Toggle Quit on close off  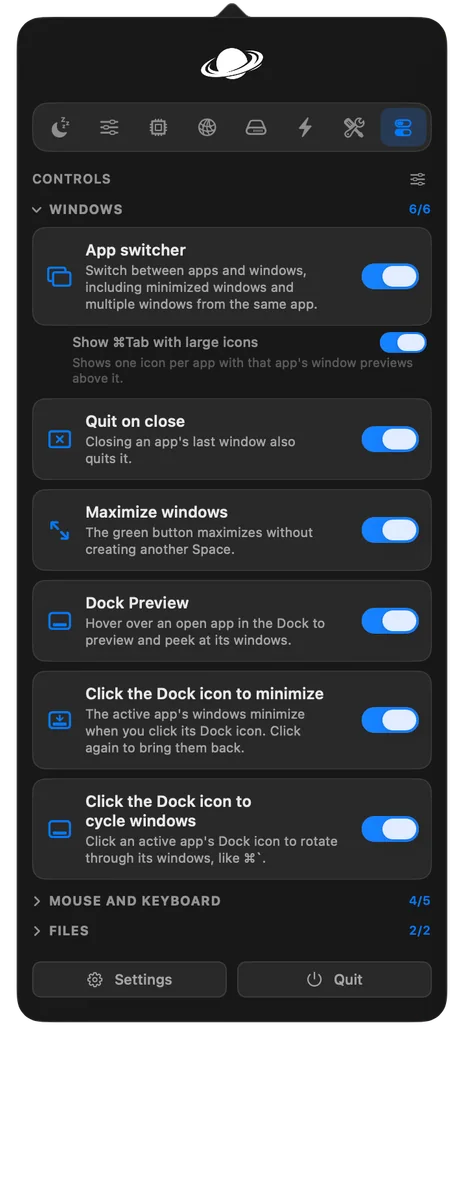pyautogui.click(x=390, y=439)
